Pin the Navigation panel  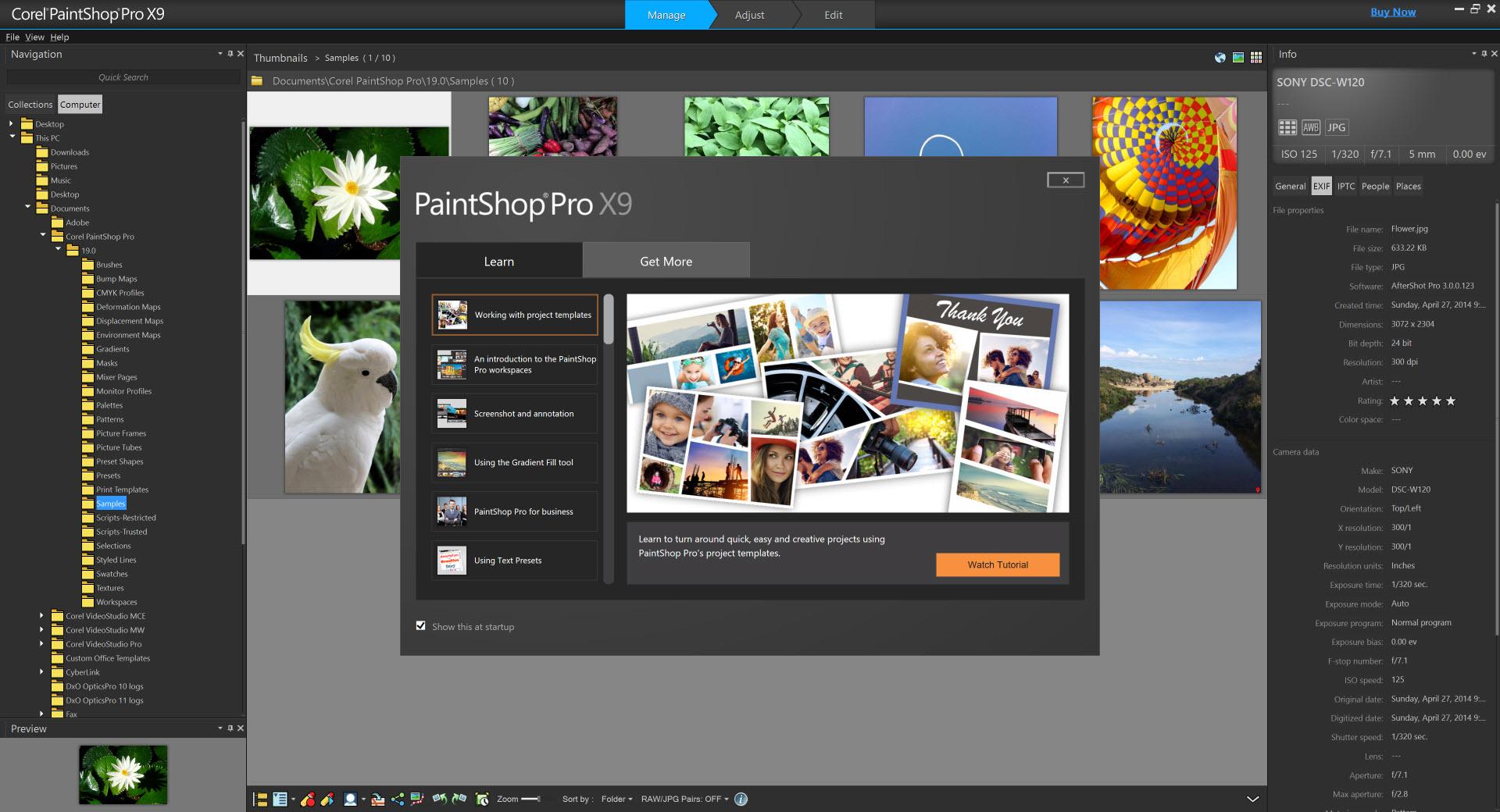tap(230, 54)
